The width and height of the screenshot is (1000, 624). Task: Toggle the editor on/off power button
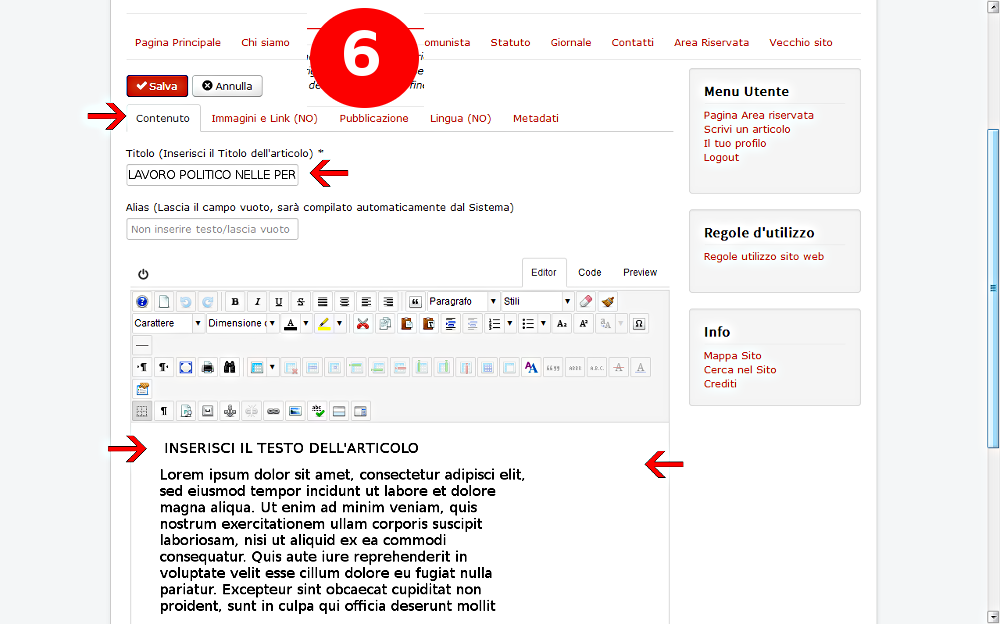point(143,274)
